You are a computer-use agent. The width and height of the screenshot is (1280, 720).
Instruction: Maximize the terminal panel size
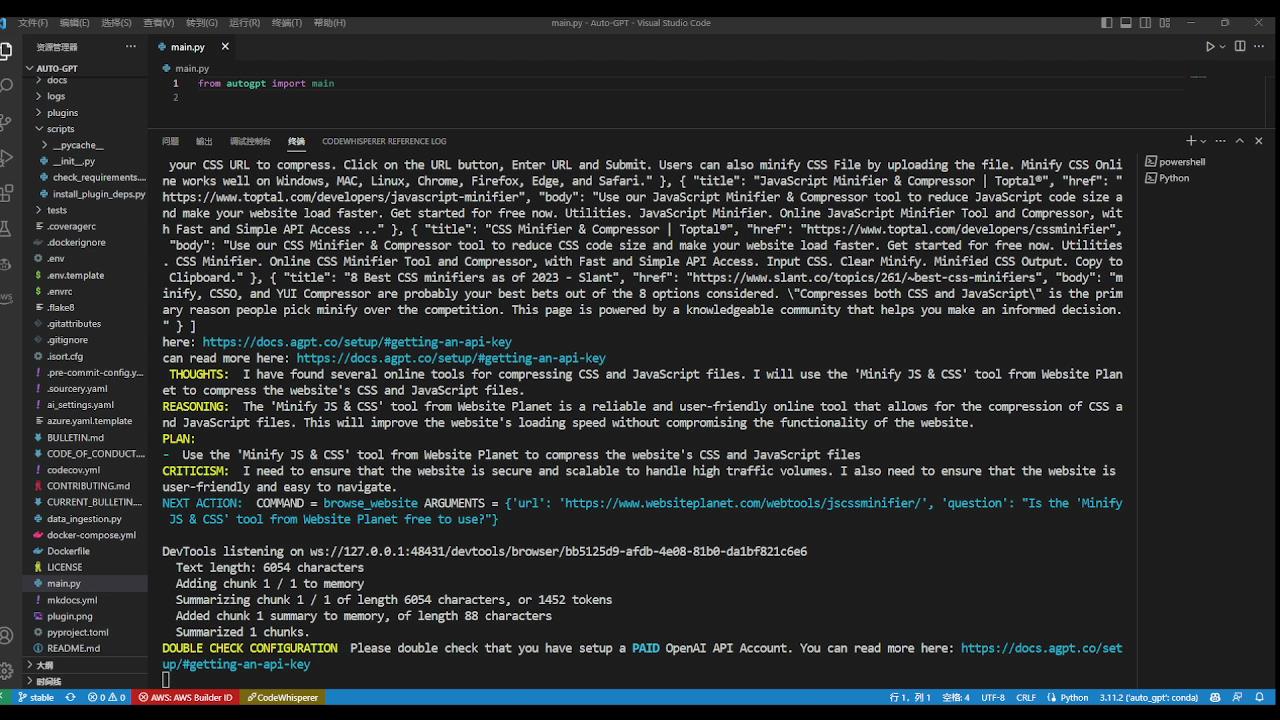(x=1240, y=141)
